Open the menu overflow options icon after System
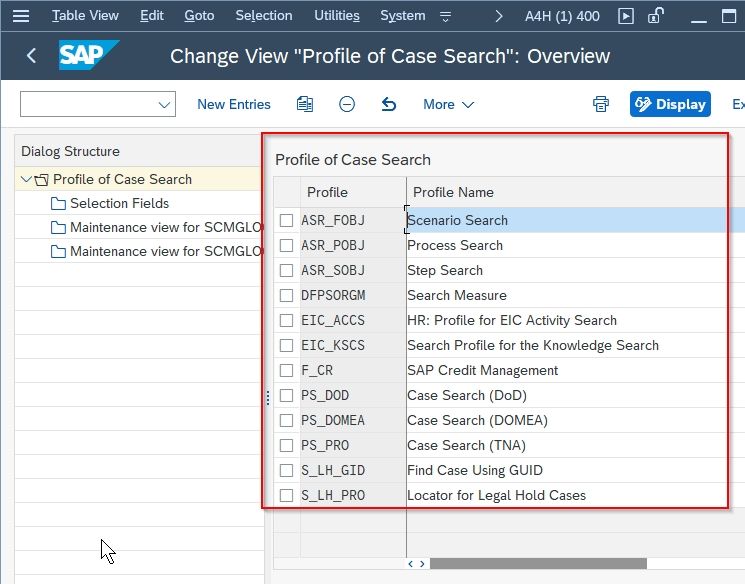The width and height of the screenshot is (745, 584). (x=445, y=17)
